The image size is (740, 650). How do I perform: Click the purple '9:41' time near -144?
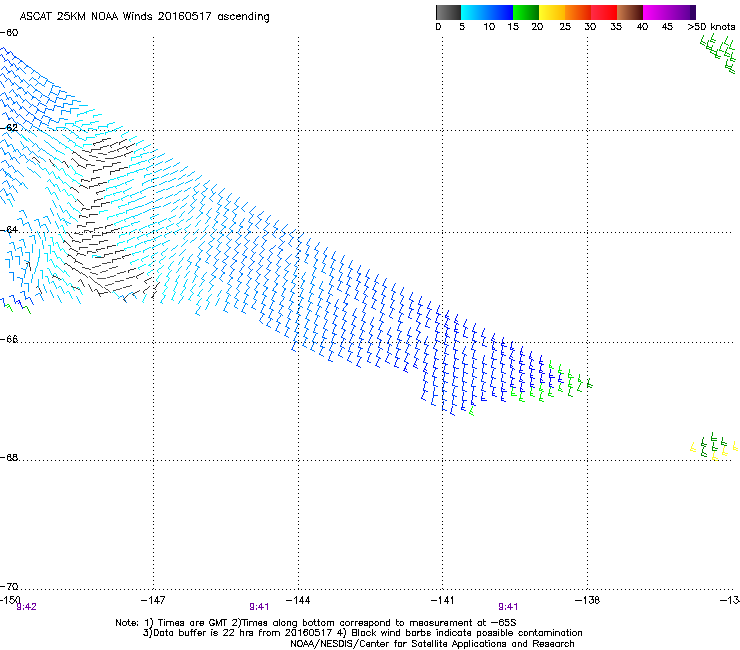click(x=259, y=607)
